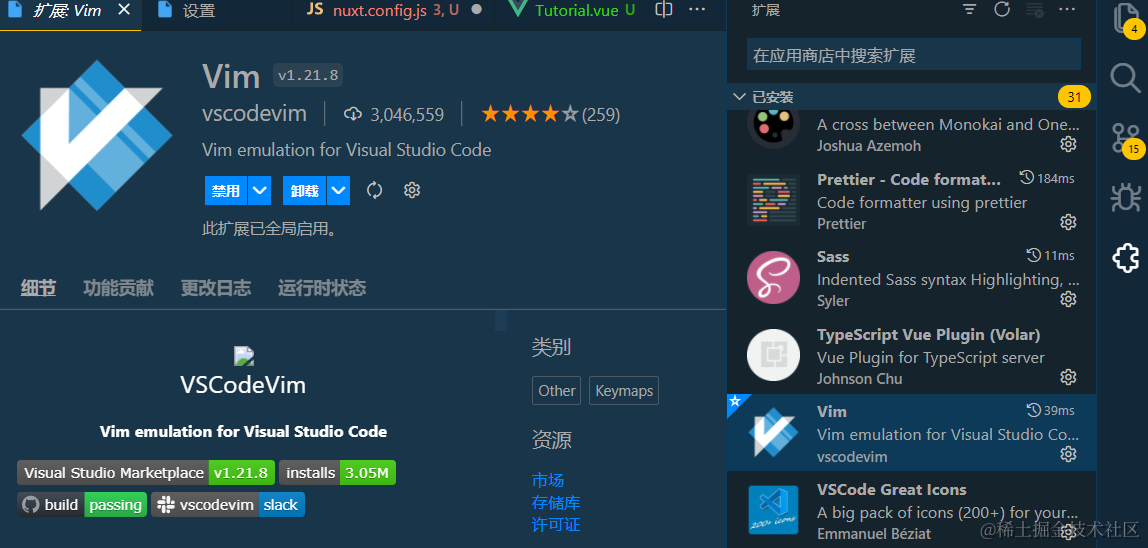Open Vim extension manage gear on detail page

(x=412, y=190)
